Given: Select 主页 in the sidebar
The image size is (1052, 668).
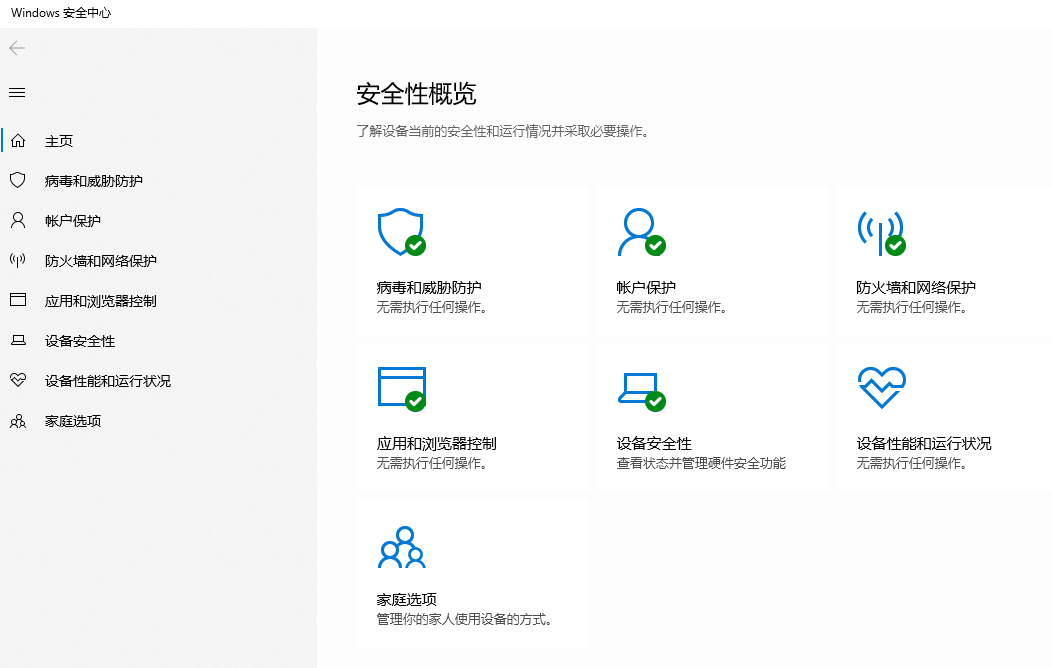Looking at the screenshot, I should 59,141.
